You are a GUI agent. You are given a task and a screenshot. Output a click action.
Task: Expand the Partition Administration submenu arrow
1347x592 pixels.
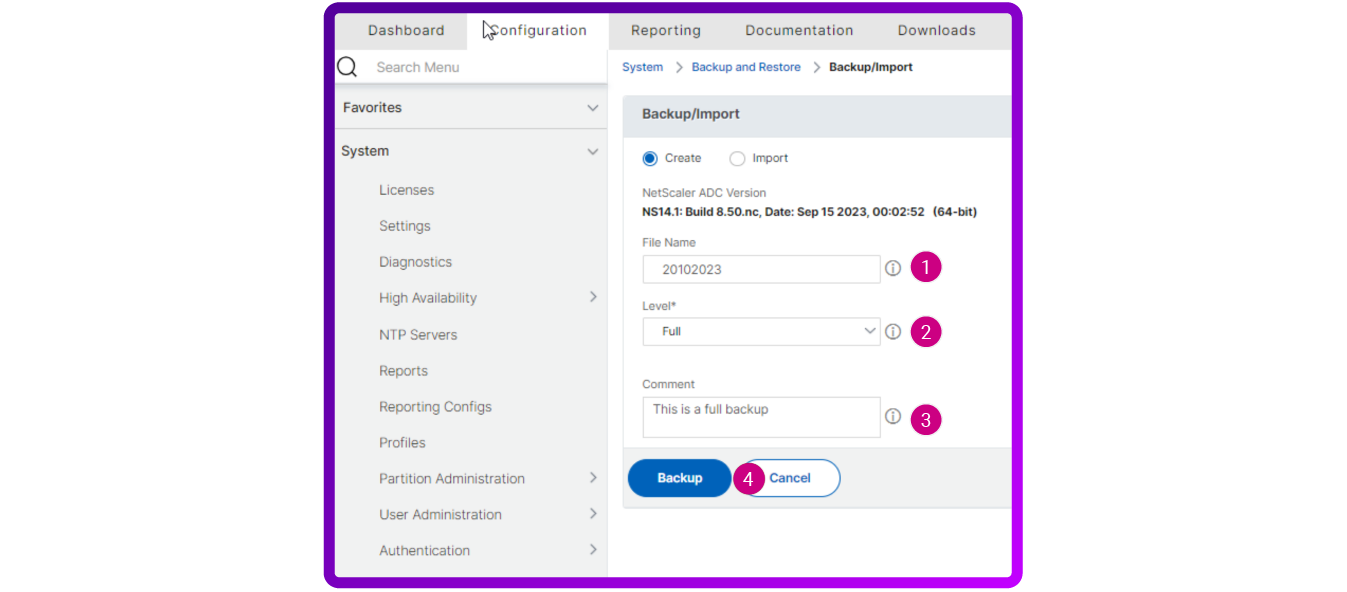pos(593,478)
